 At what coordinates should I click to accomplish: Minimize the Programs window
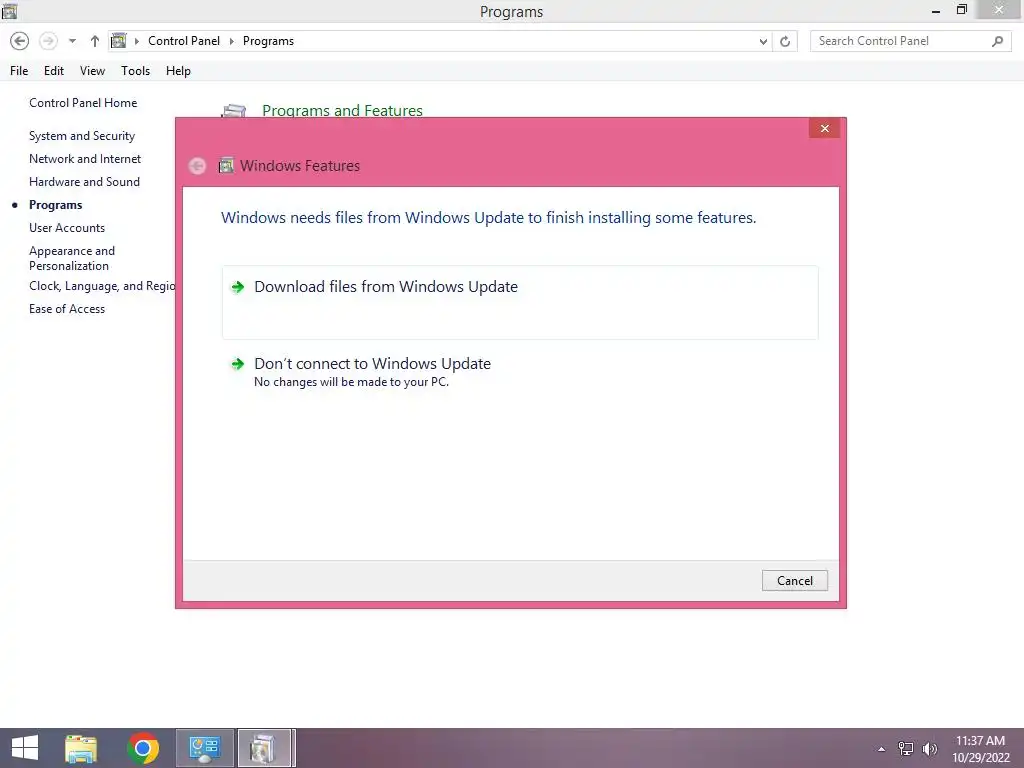click(x=936, y=10)
